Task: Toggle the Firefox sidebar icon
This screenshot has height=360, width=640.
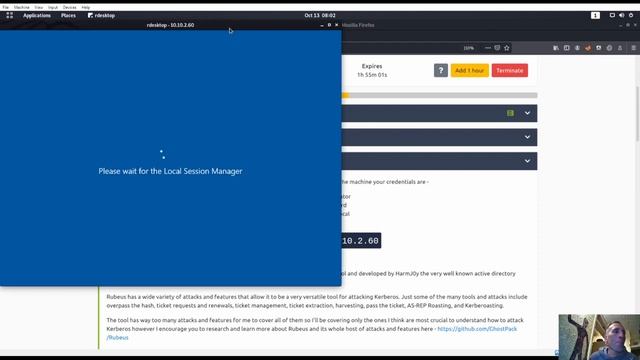Action: 567,48
